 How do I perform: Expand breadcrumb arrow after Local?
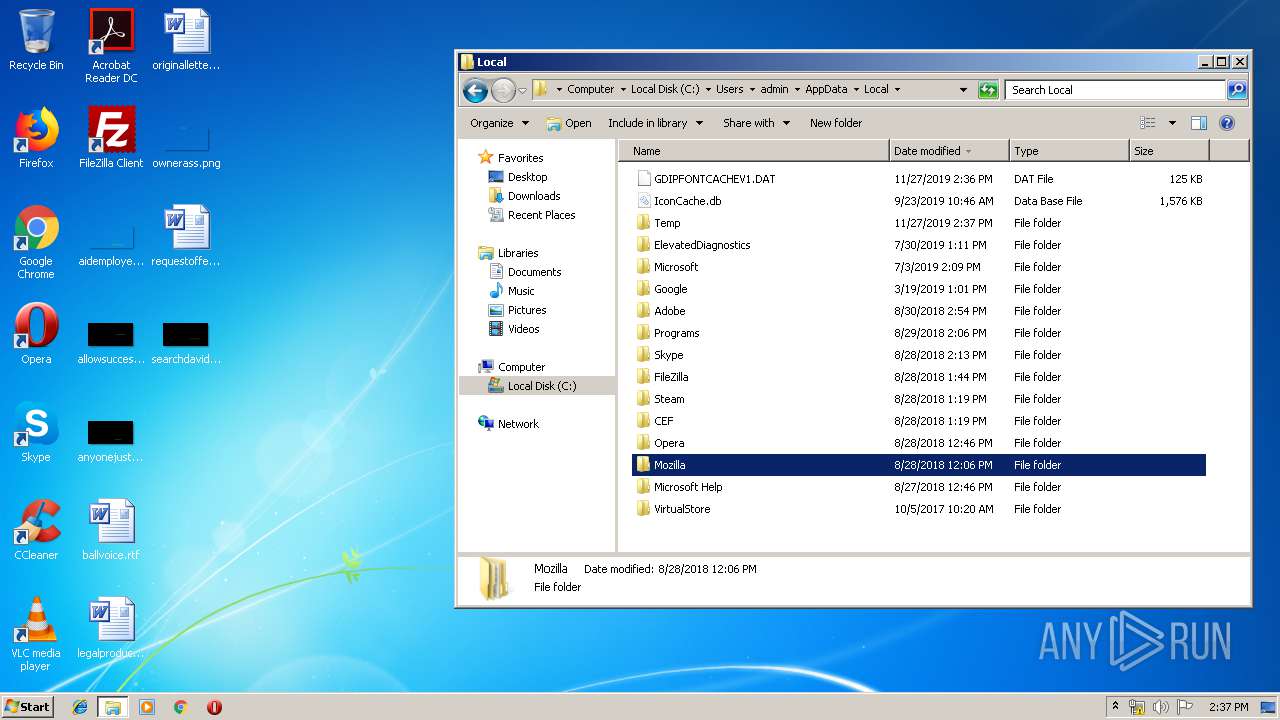tap(897, 89)
